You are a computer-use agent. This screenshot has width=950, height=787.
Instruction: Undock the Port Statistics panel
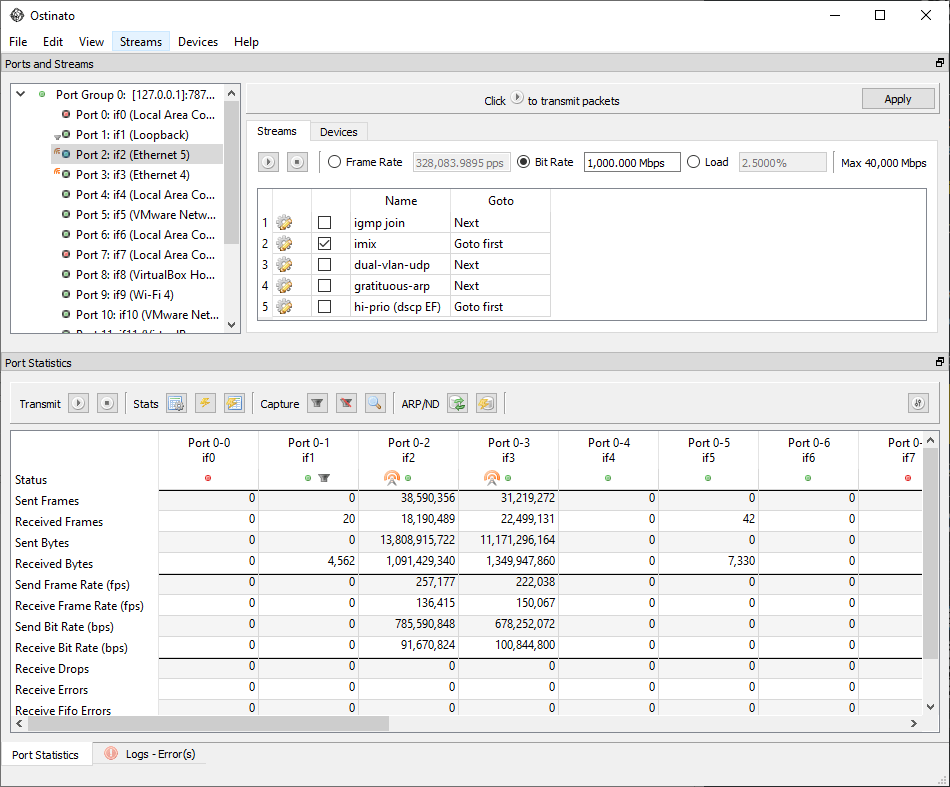[940, 362]
